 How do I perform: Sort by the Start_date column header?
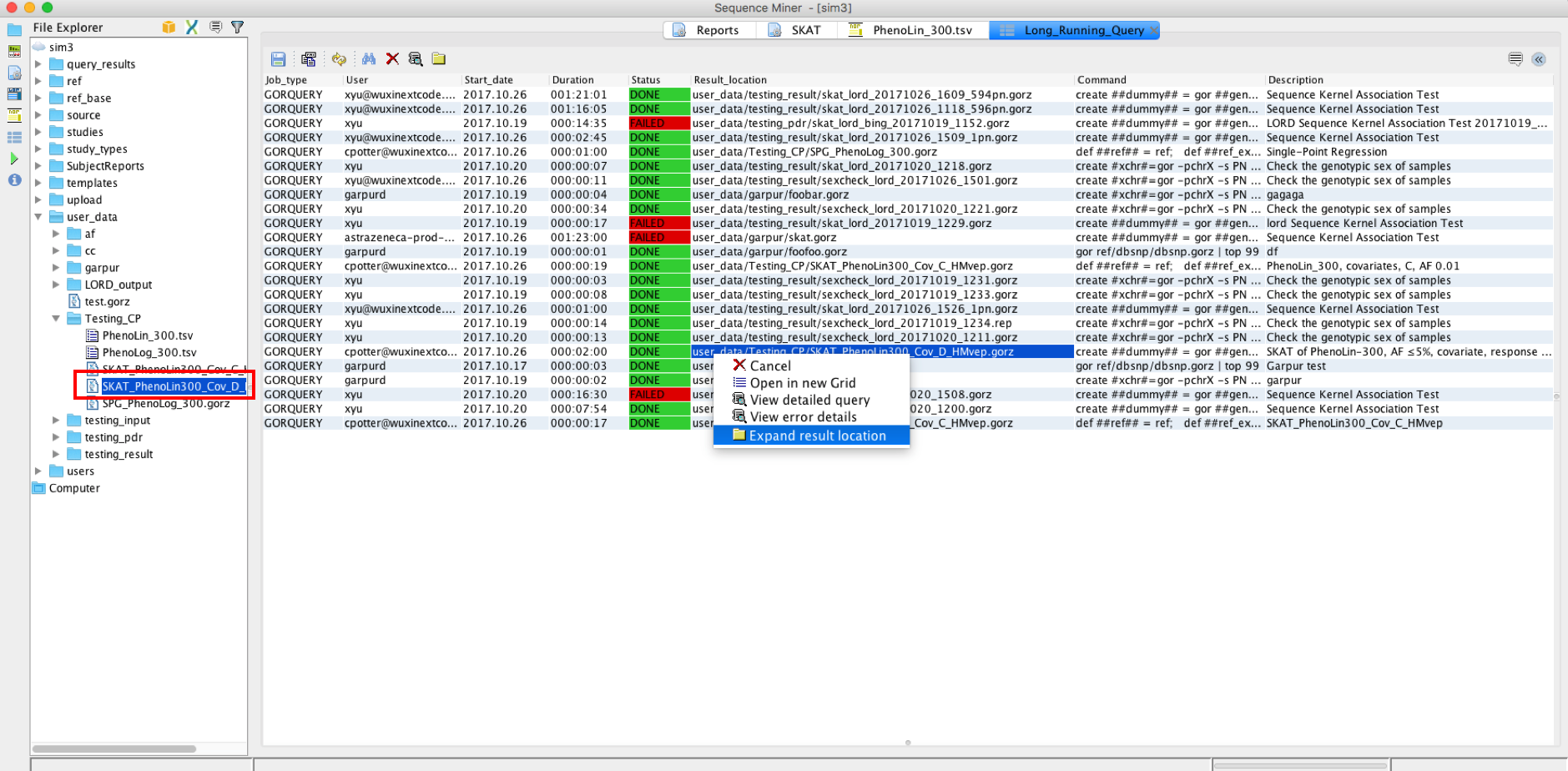point(504,80)
